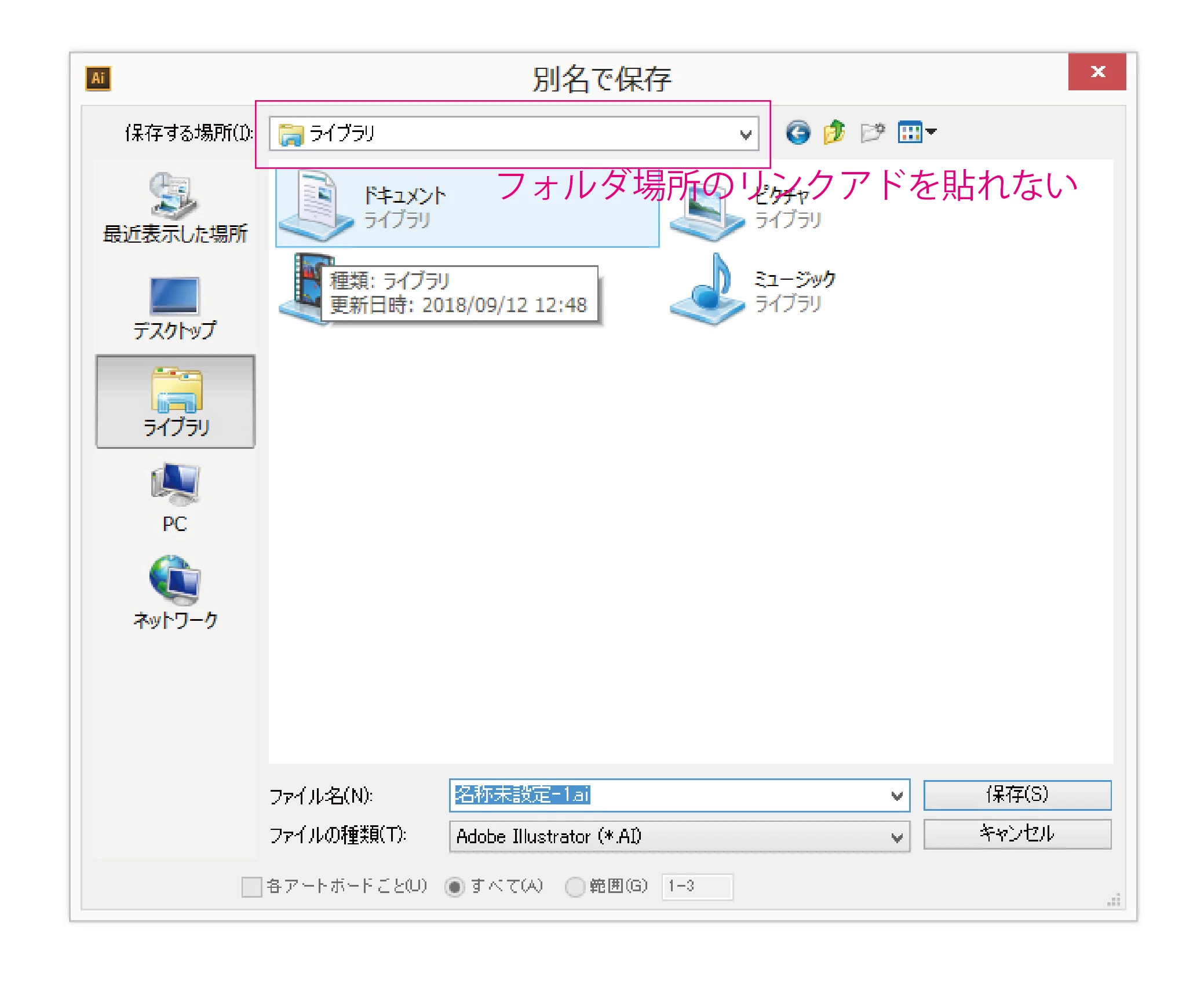The width and height of the screenshot is (1204, 988).
Task: Go up one folder level
Action: [x=834, y=133]
